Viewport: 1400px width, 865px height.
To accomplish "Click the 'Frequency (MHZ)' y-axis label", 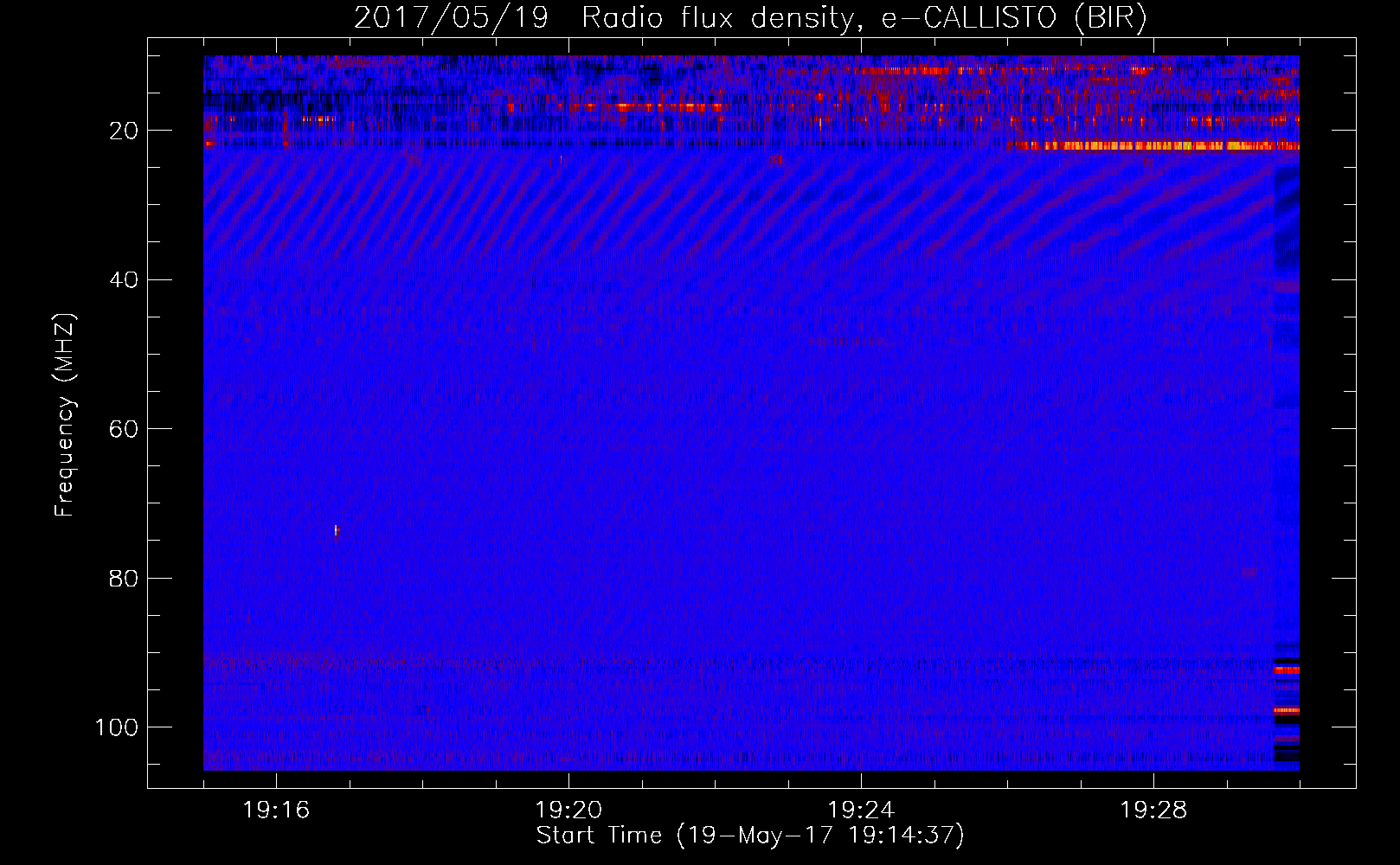I will 65,415.
